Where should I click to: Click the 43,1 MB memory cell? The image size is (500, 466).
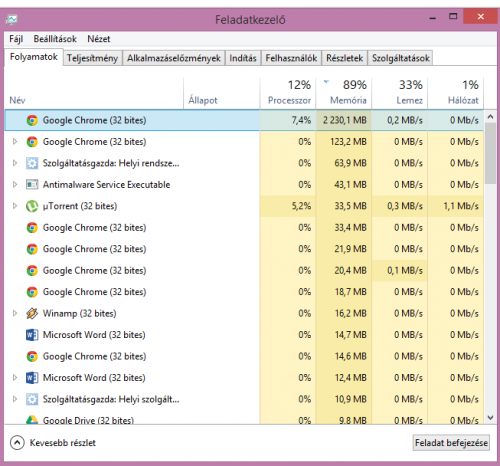click(344, 184)
